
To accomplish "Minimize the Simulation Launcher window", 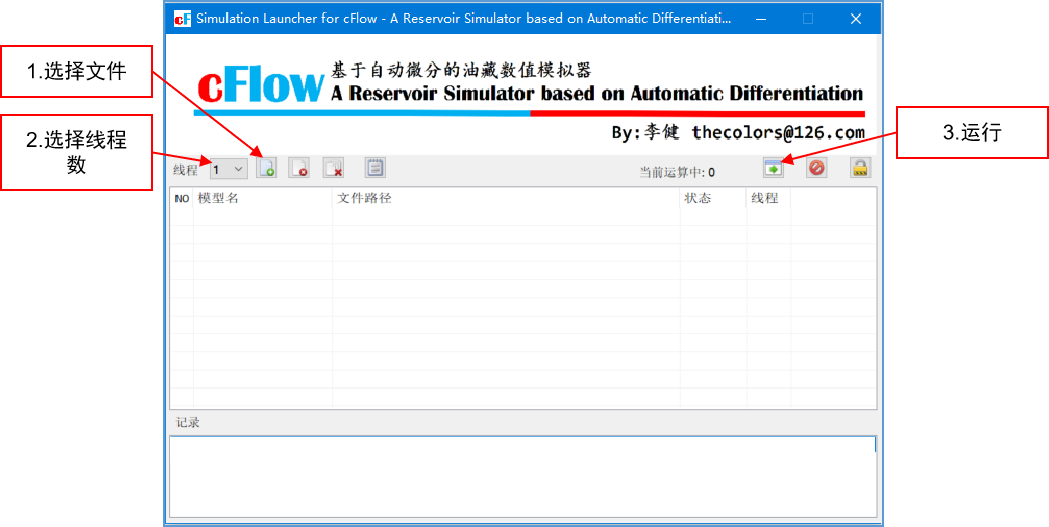I will click(x=760, y=19).
